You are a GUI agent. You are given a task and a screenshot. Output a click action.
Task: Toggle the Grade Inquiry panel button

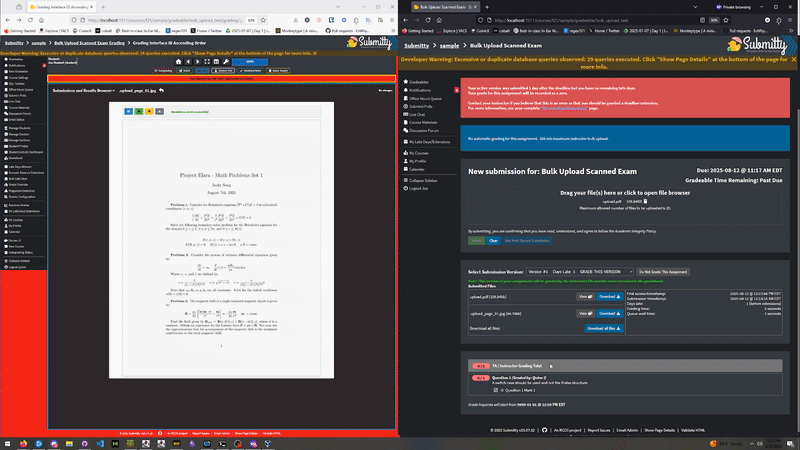278,70
